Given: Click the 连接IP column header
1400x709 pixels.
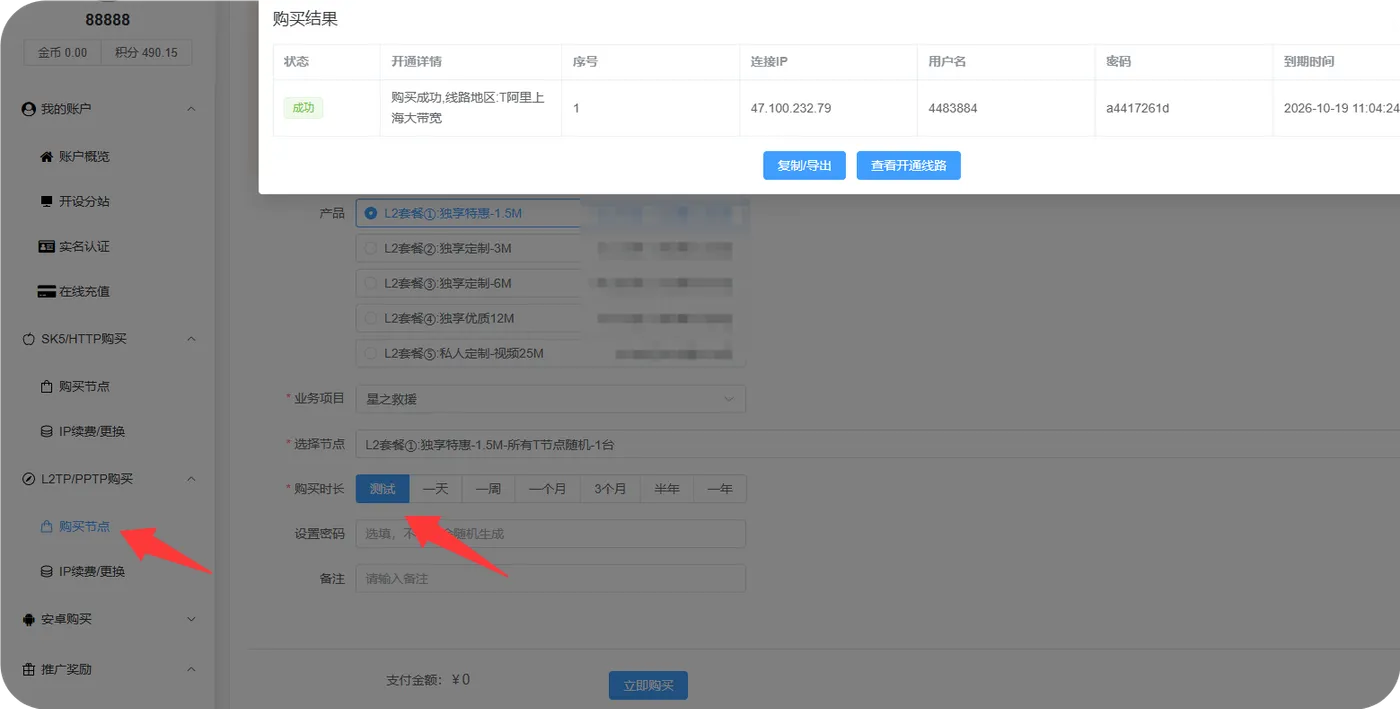Looking at the screenshot, I should click(770, 61).
